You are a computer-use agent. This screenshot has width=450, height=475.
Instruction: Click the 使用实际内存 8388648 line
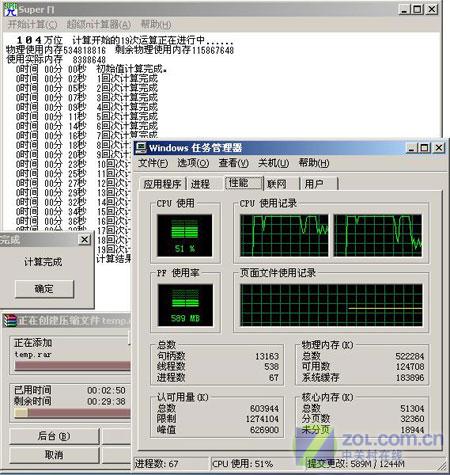[56, 60]
